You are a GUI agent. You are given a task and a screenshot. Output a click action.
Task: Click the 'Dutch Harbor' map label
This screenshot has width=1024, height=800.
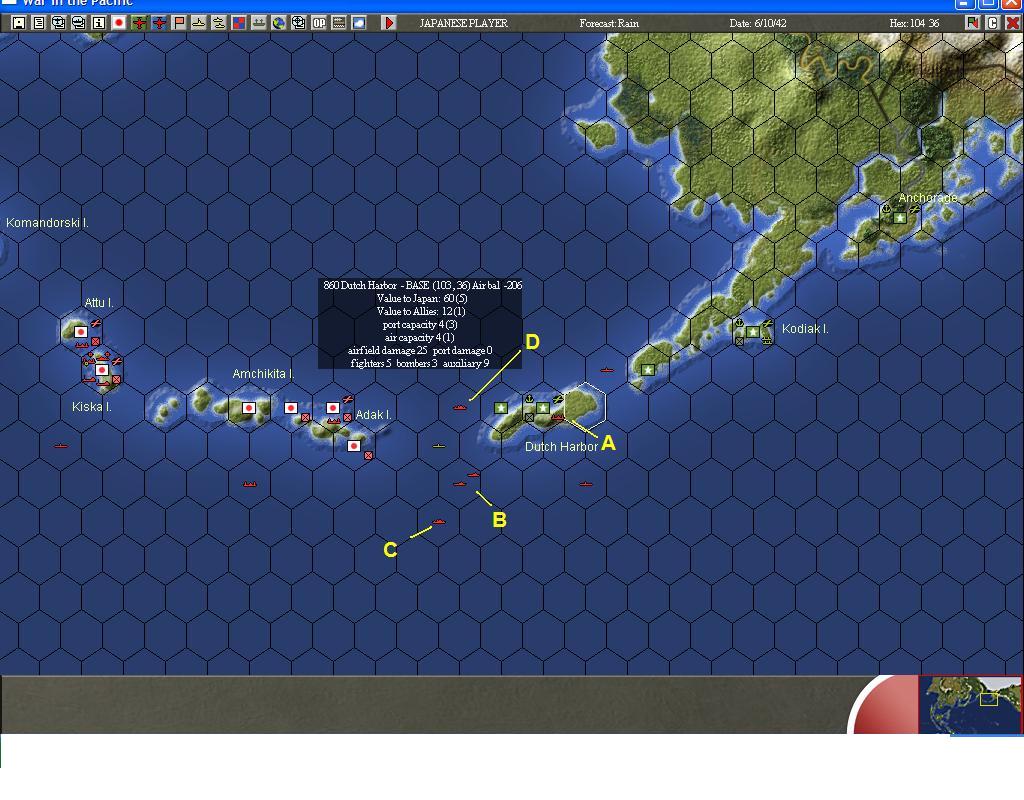(562, 447)
